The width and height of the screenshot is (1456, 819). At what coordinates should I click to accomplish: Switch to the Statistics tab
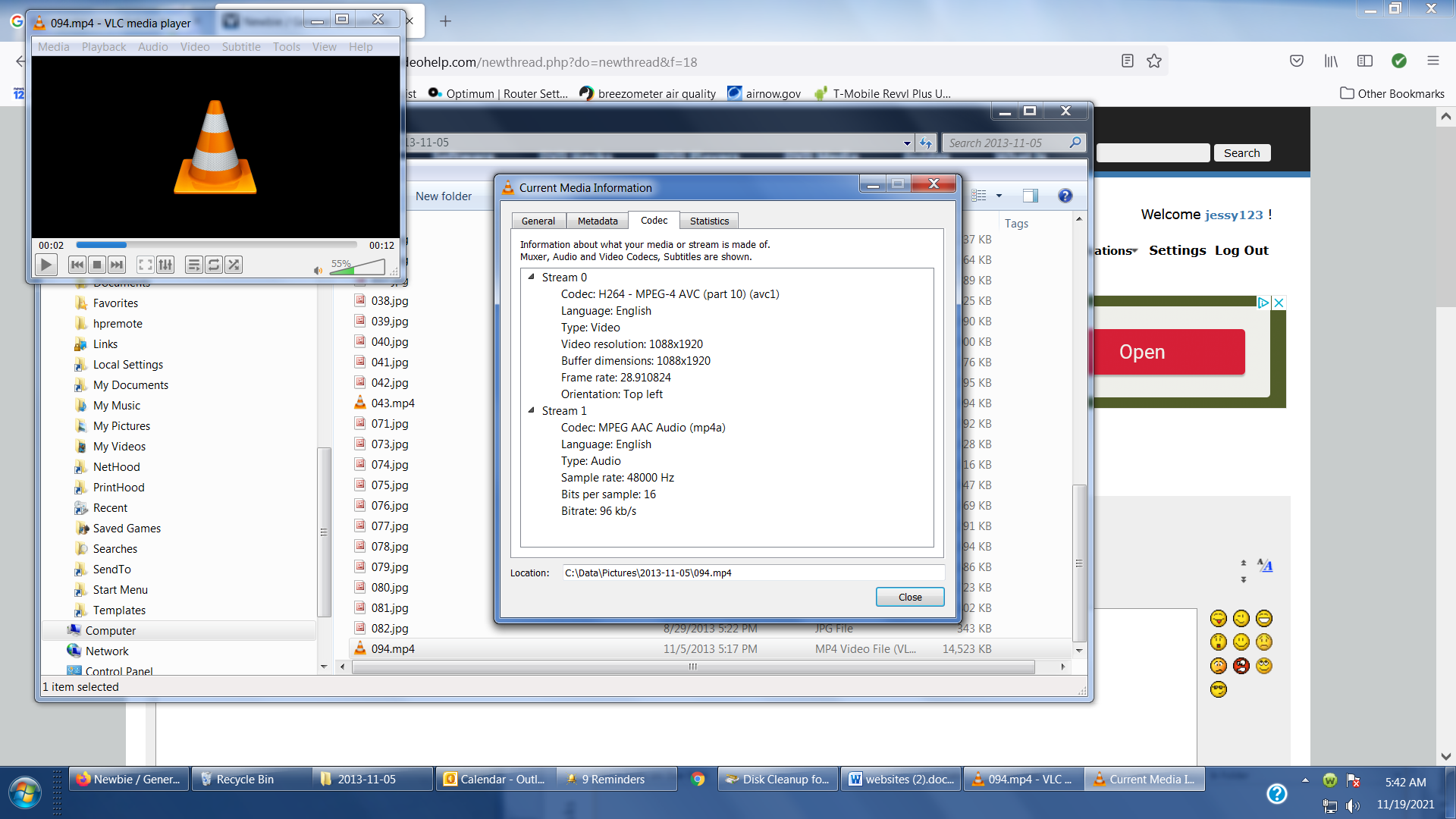[x=709, y=221]
